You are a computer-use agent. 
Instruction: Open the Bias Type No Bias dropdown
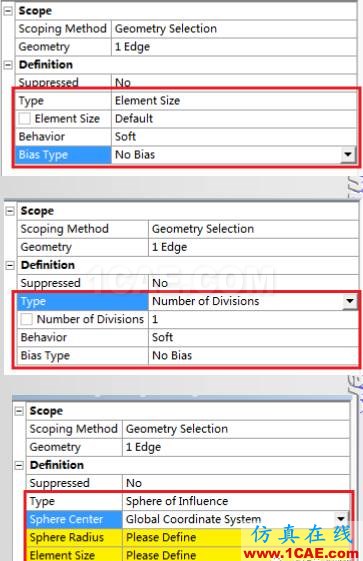348,155
